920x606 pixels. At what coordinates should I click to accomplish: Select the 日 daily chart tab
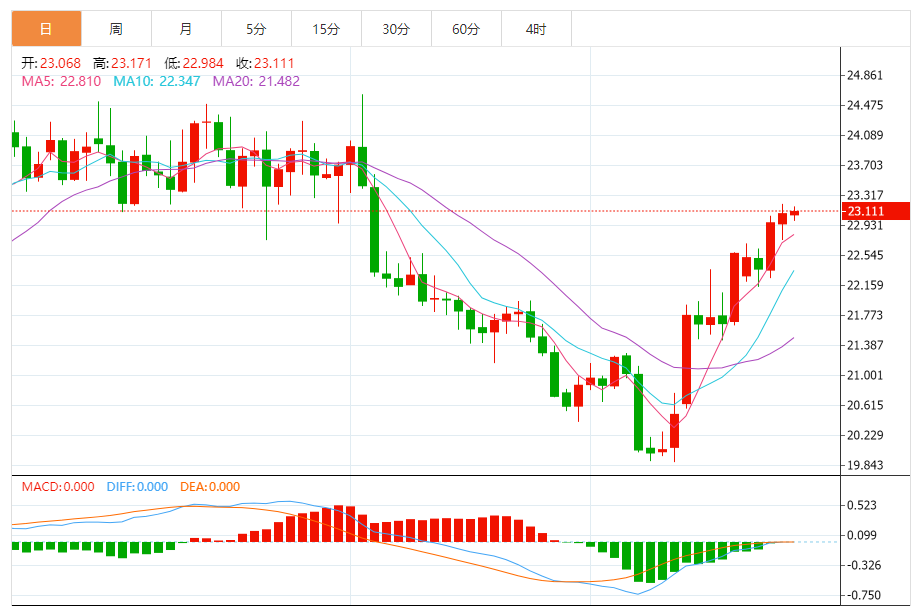point(46,29)
